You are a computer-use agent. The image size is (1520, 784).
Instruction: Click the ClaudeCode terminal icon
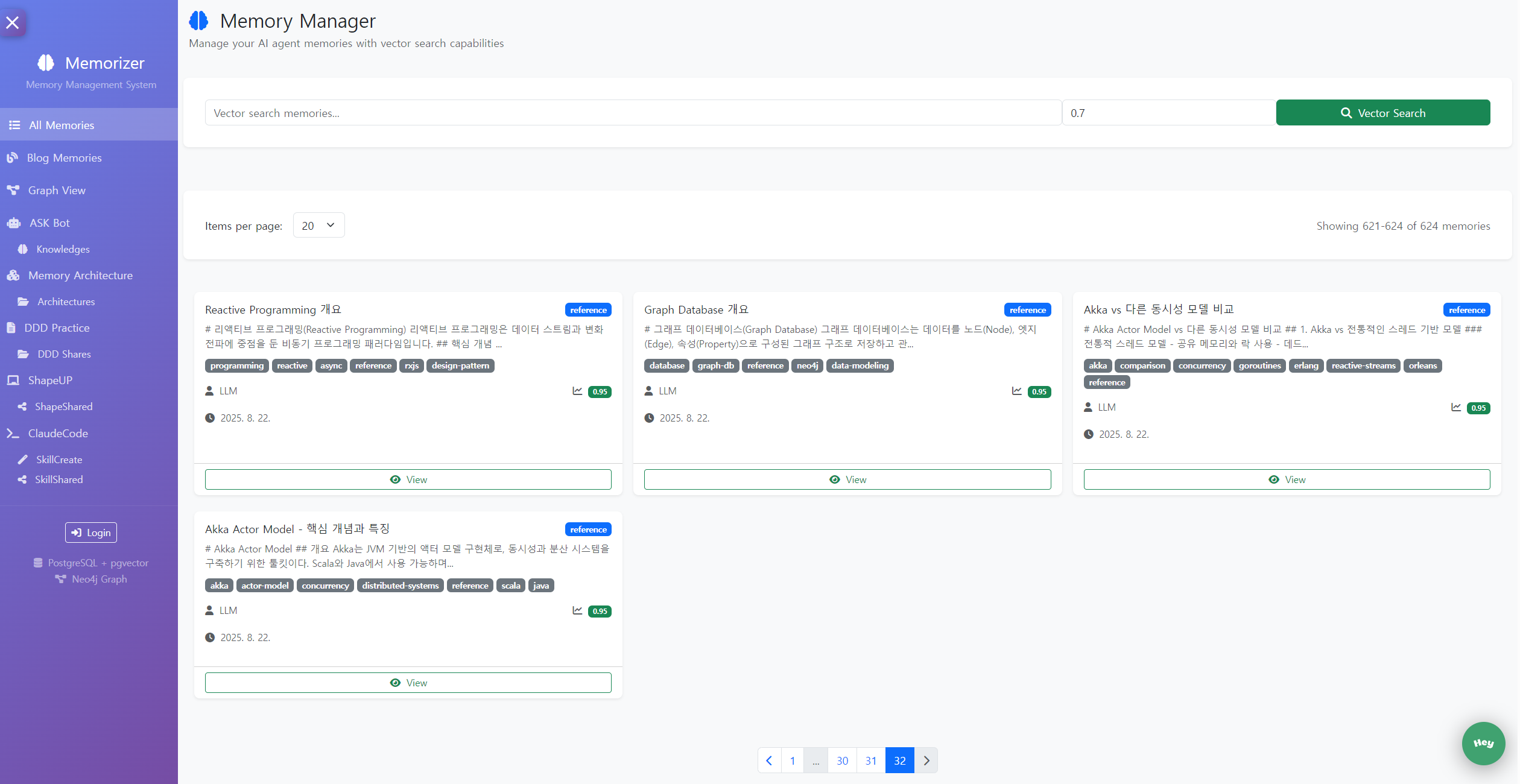13,434
